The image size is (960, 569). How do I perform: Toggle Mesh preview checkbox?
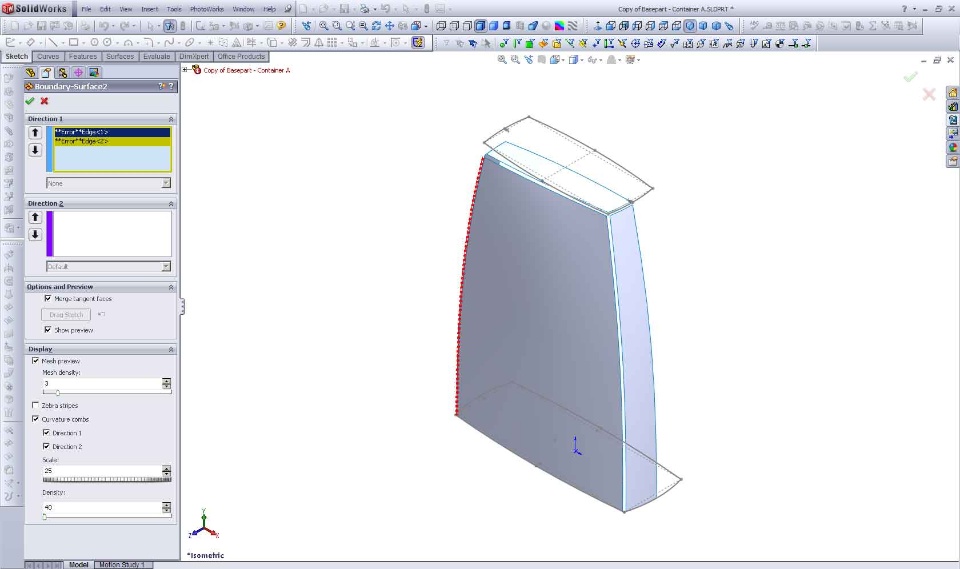36,361
